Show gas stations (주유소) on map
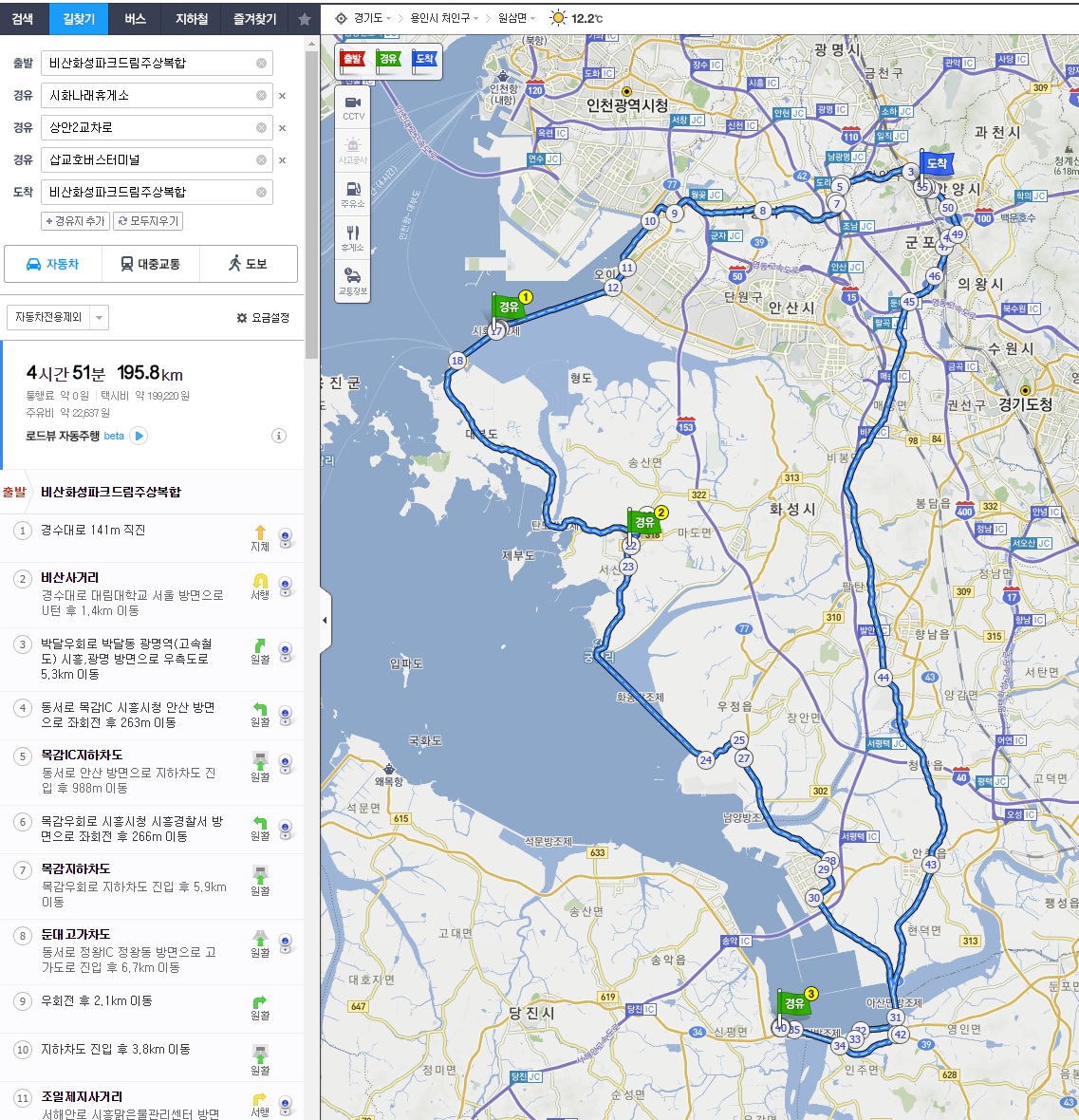 click(353, 194)
